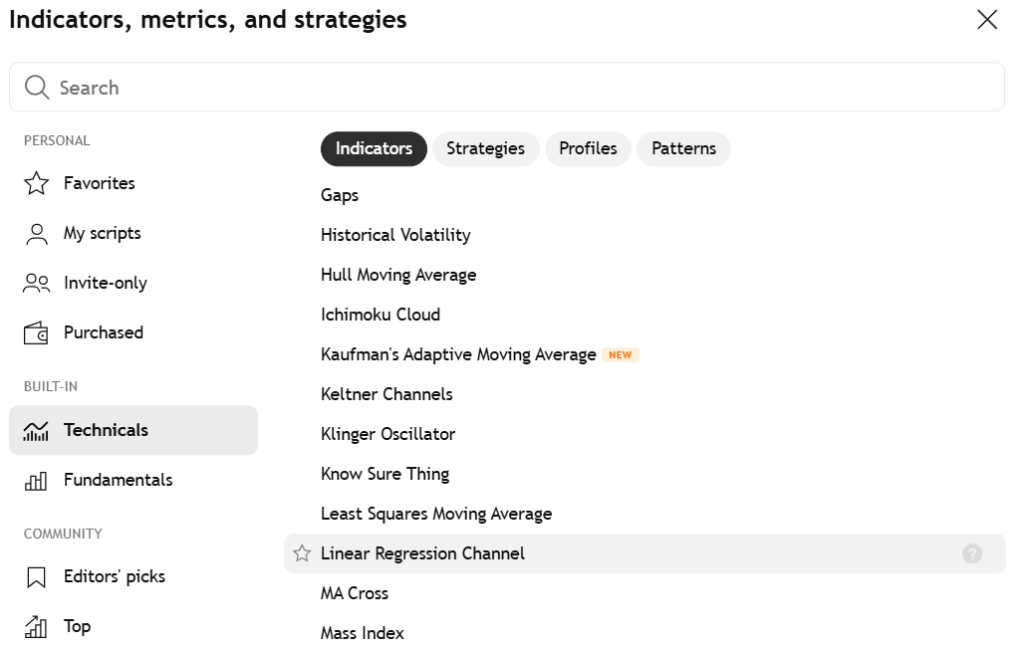Open help for Linear Regression Channel

(x=972, y=553)
